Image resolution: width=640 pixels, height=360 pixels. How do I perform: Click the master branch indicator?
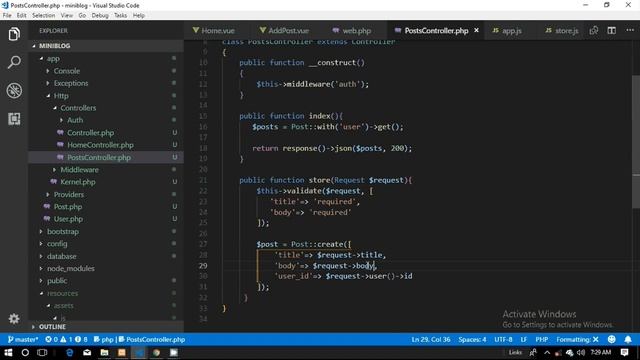point(22,339)
